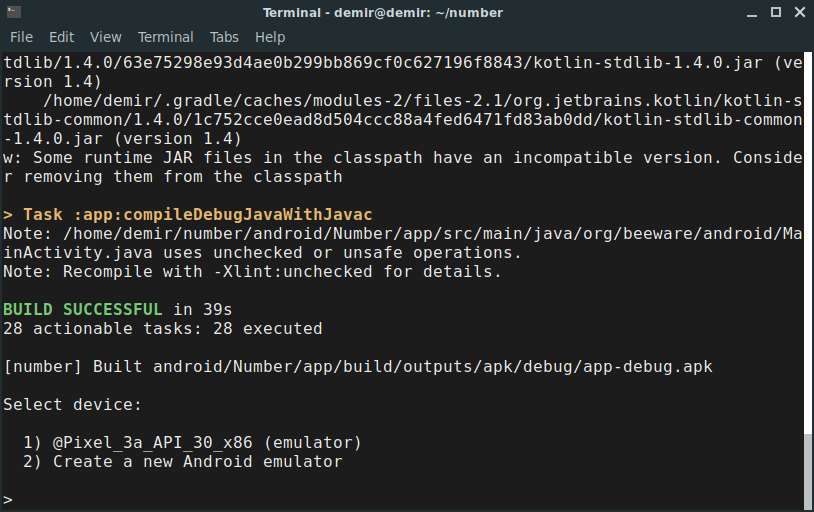Screen dimensions: 814x512
Task: Click the incompatible version warning line
Action: coord(402,167)
